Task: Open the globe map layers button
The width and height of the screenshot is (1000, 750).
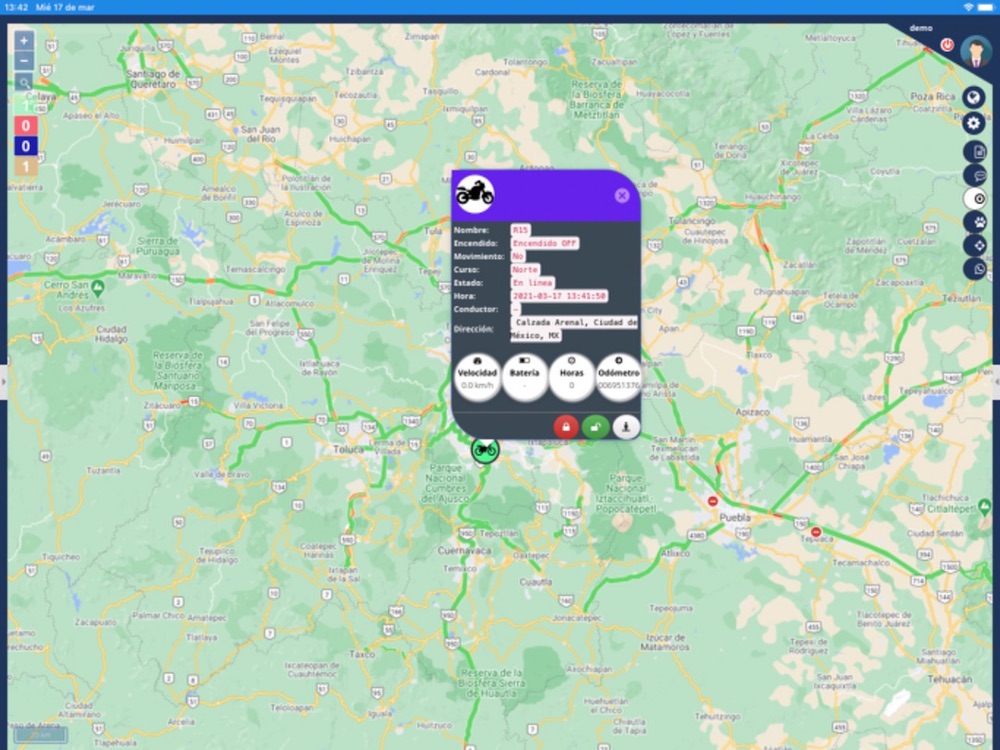Action: click(973, 98)
